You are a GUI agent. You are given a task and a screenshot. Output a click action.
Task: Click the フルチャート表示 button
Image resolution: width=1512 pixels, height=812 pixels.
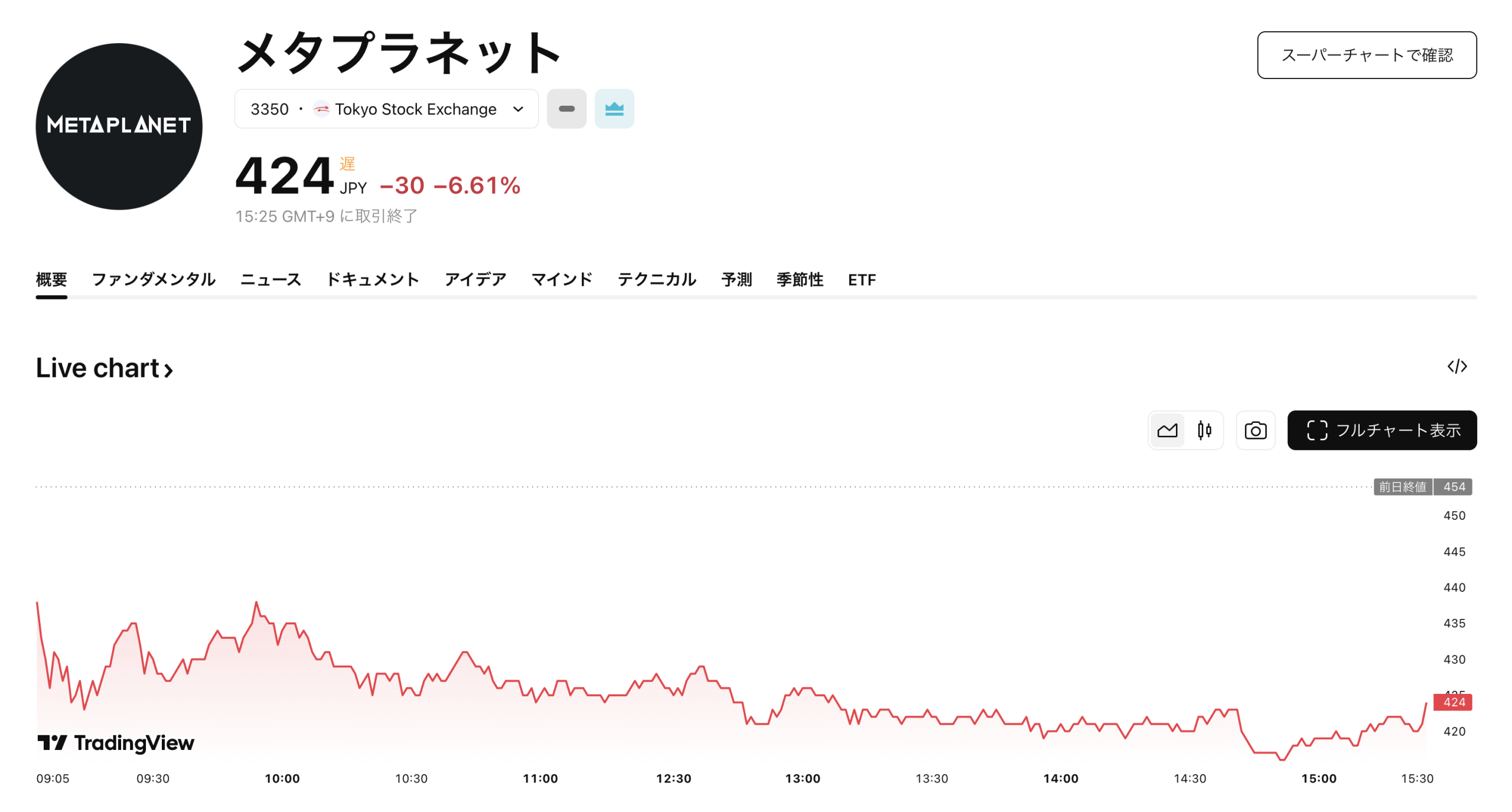(1381, 430)
